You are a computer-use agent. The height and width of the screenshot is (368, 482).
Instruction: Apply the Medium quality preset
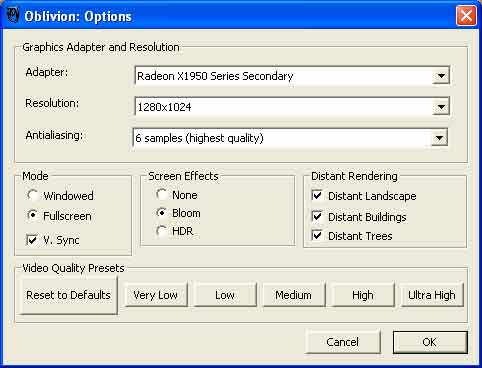294,295
